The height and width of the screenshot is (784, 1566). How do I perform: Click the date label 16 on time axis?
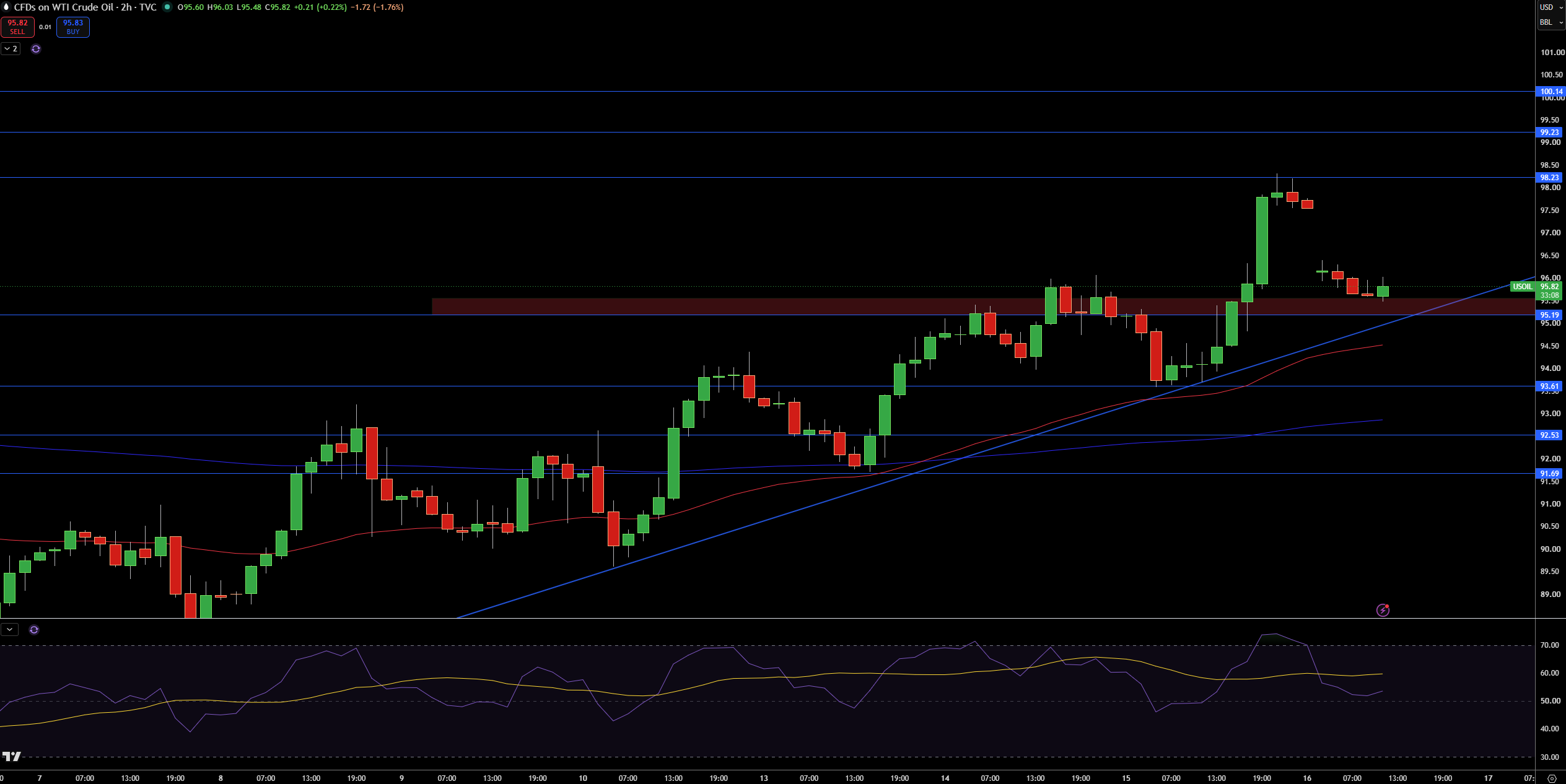coord(1307,778)
